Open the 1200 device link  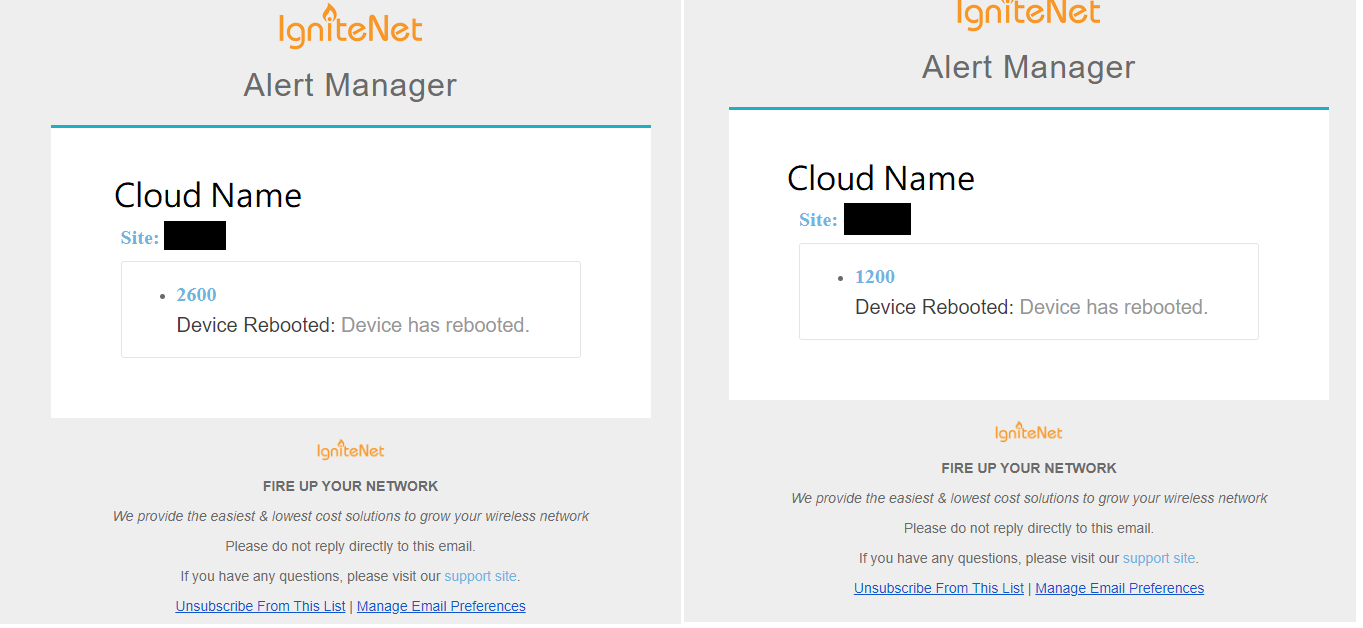click(875, 276)
